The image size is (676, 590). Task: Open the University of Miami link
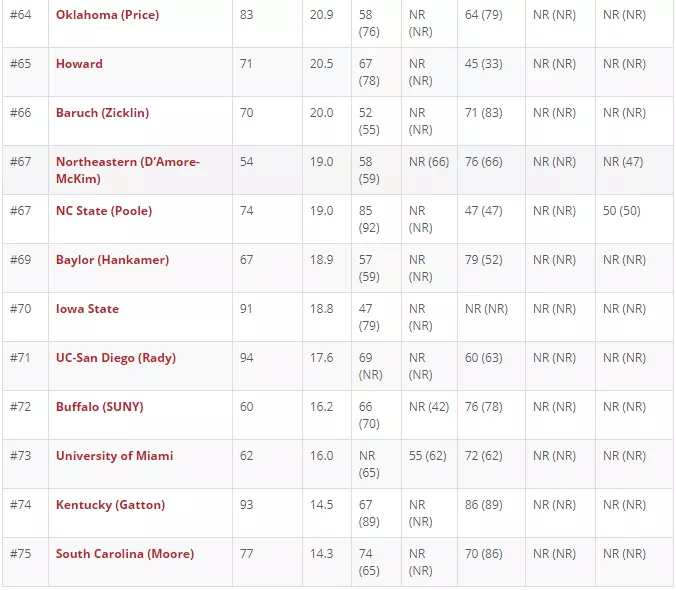tap(114, 456)
